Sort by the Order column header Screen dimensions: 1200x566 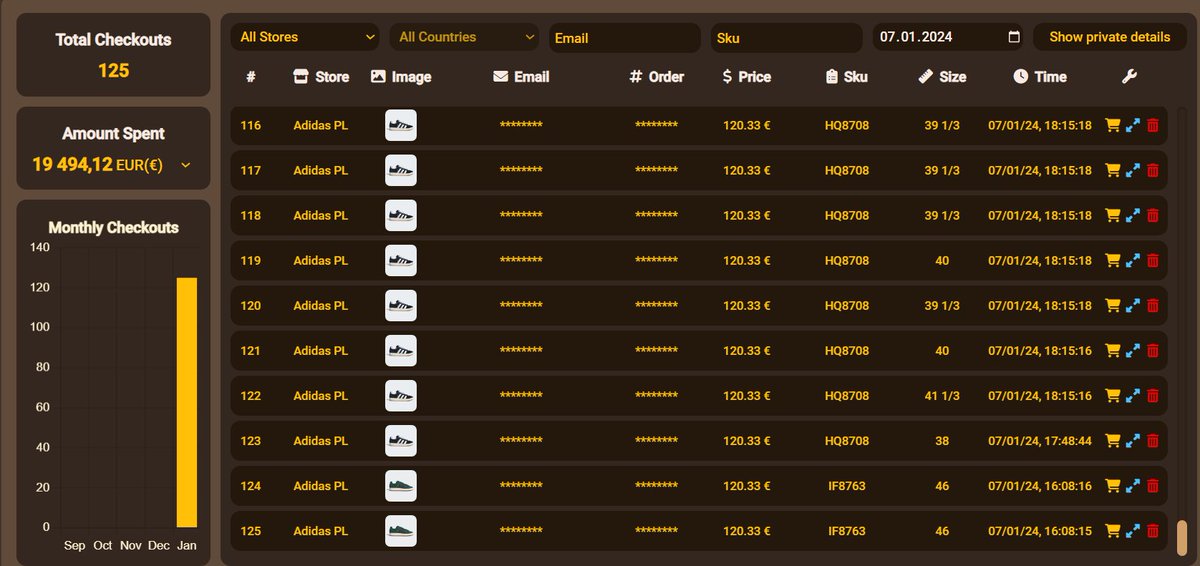point(657,76)
